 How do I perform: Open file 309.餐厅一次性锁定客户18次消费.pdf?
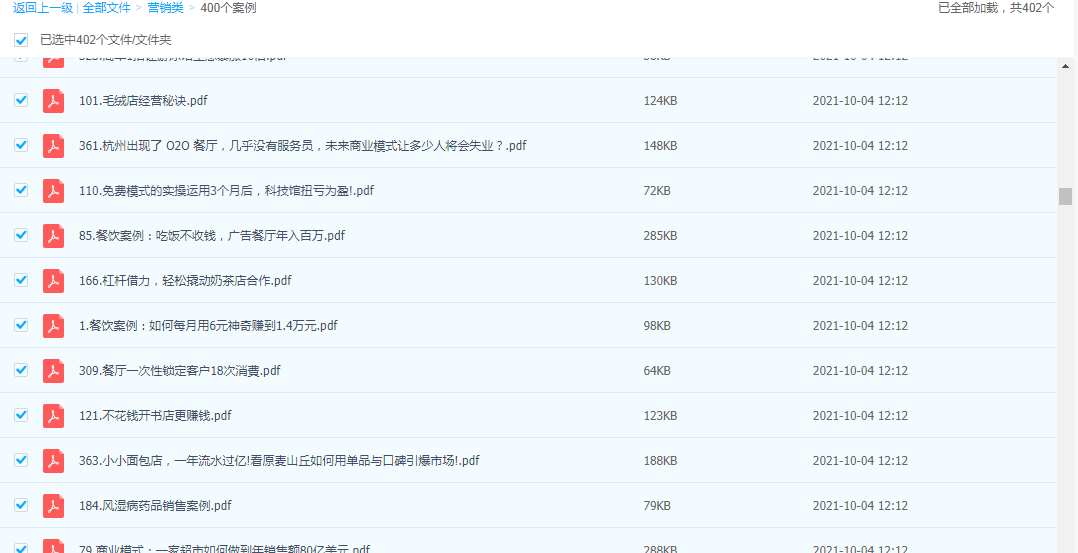[179, 371]
